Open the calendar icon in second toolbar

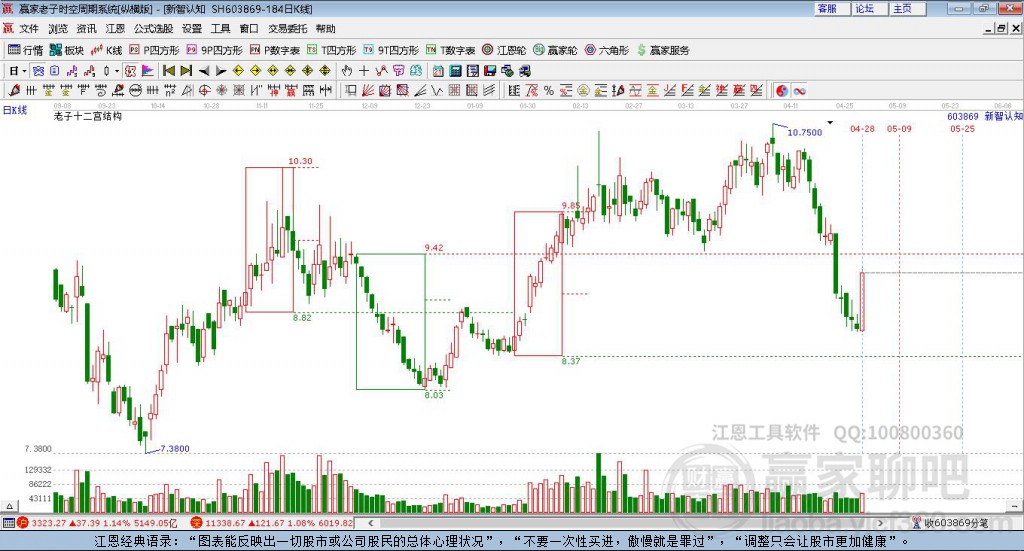pyautogui.click(x=438, y=71)
